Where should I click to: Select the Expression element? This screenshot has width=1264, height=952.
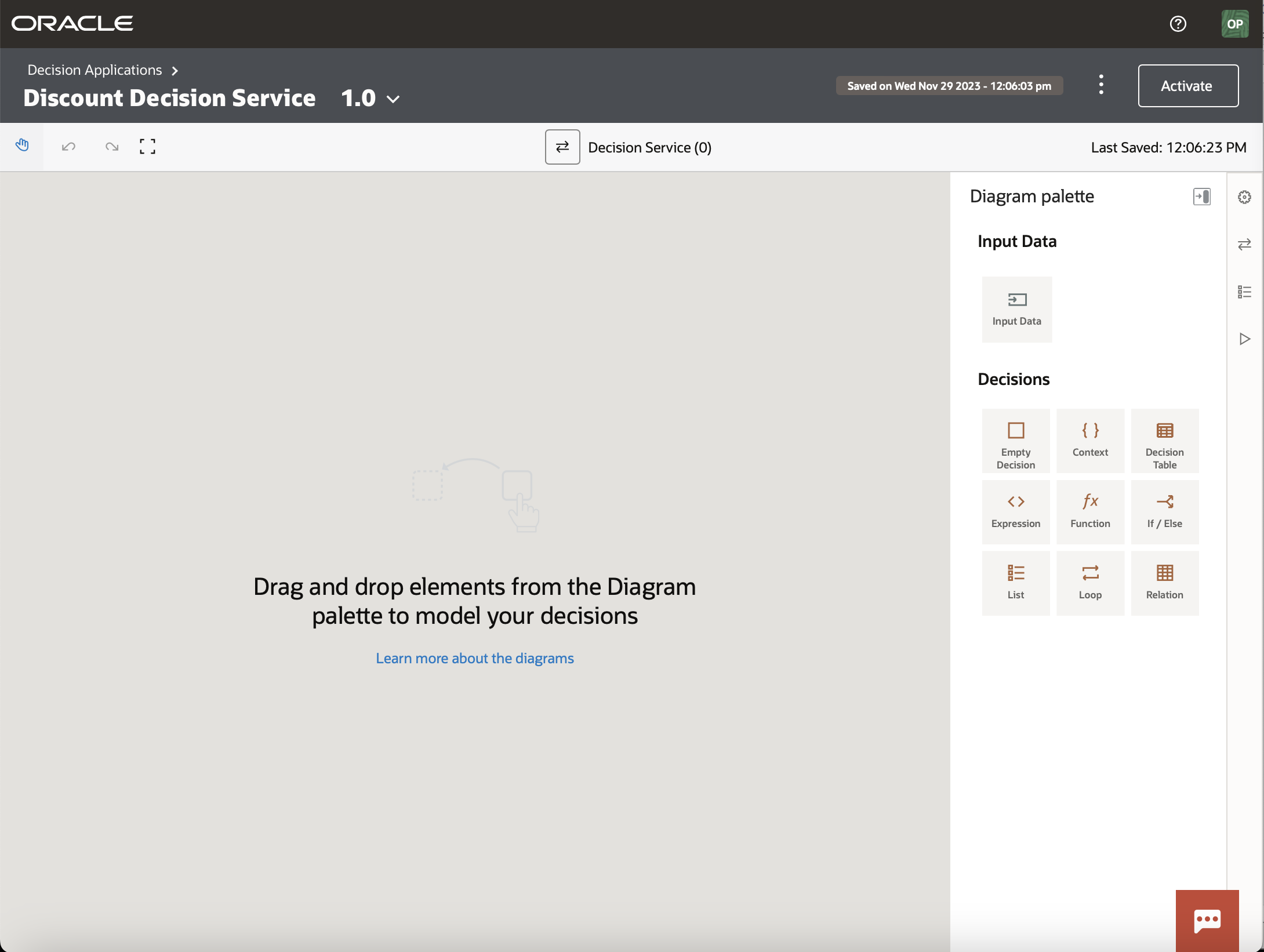(x=1016, y=511)
